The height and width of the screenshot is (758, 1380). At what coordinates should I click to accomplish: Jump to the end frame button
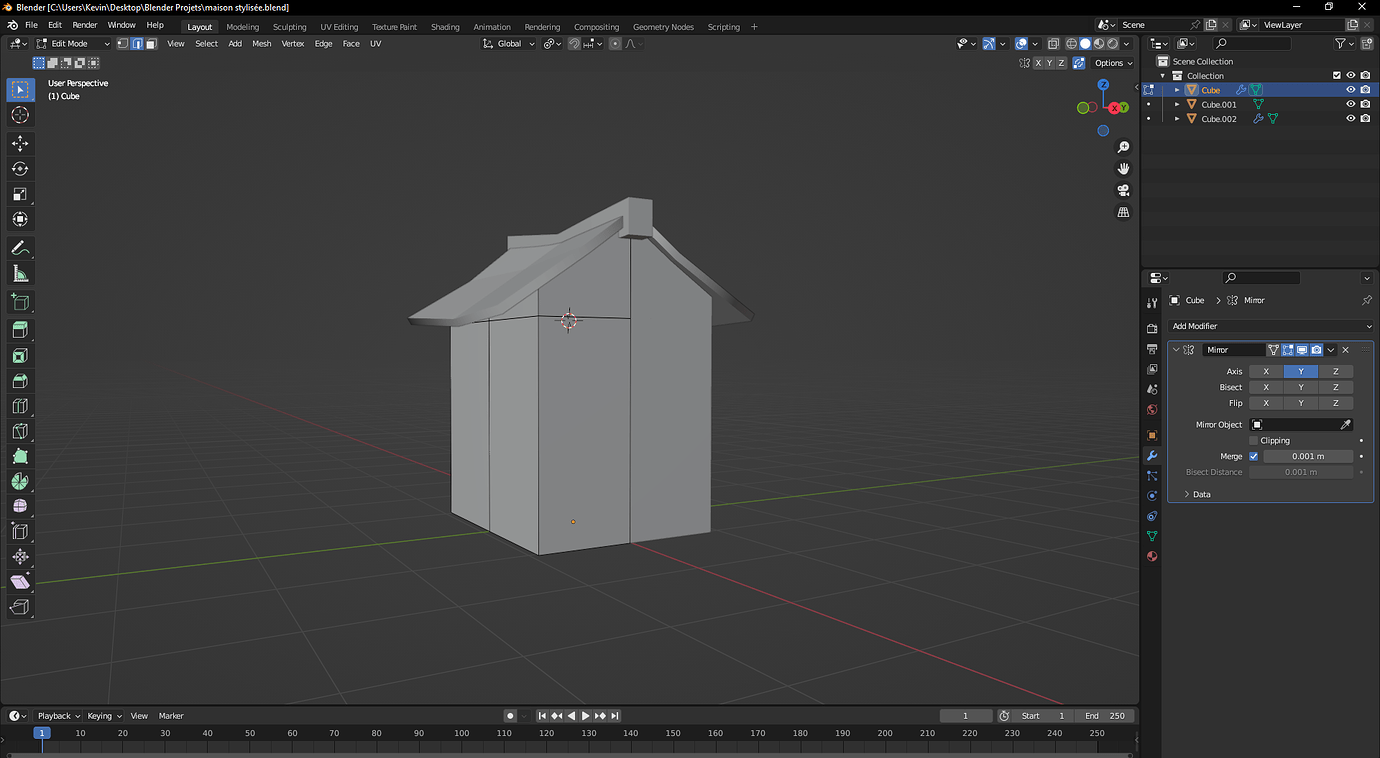615,716
